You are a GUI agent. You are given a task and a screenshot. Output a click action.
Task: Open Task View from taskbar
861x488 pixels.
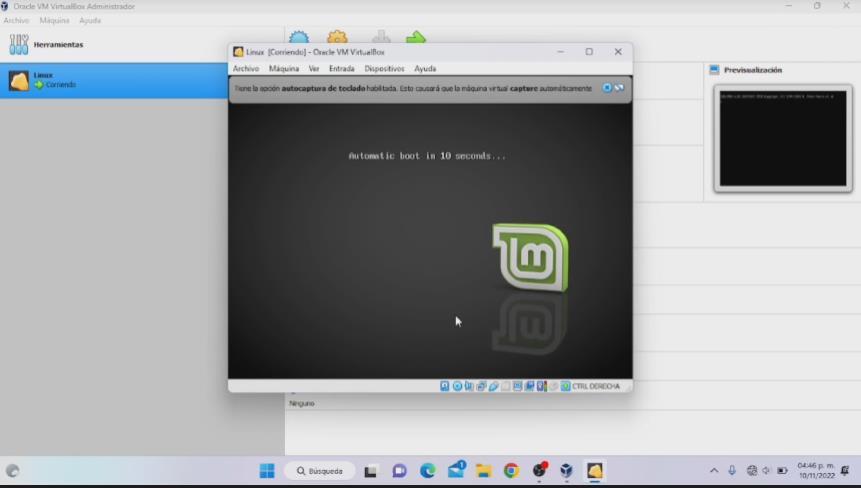[x=371, y=471]
